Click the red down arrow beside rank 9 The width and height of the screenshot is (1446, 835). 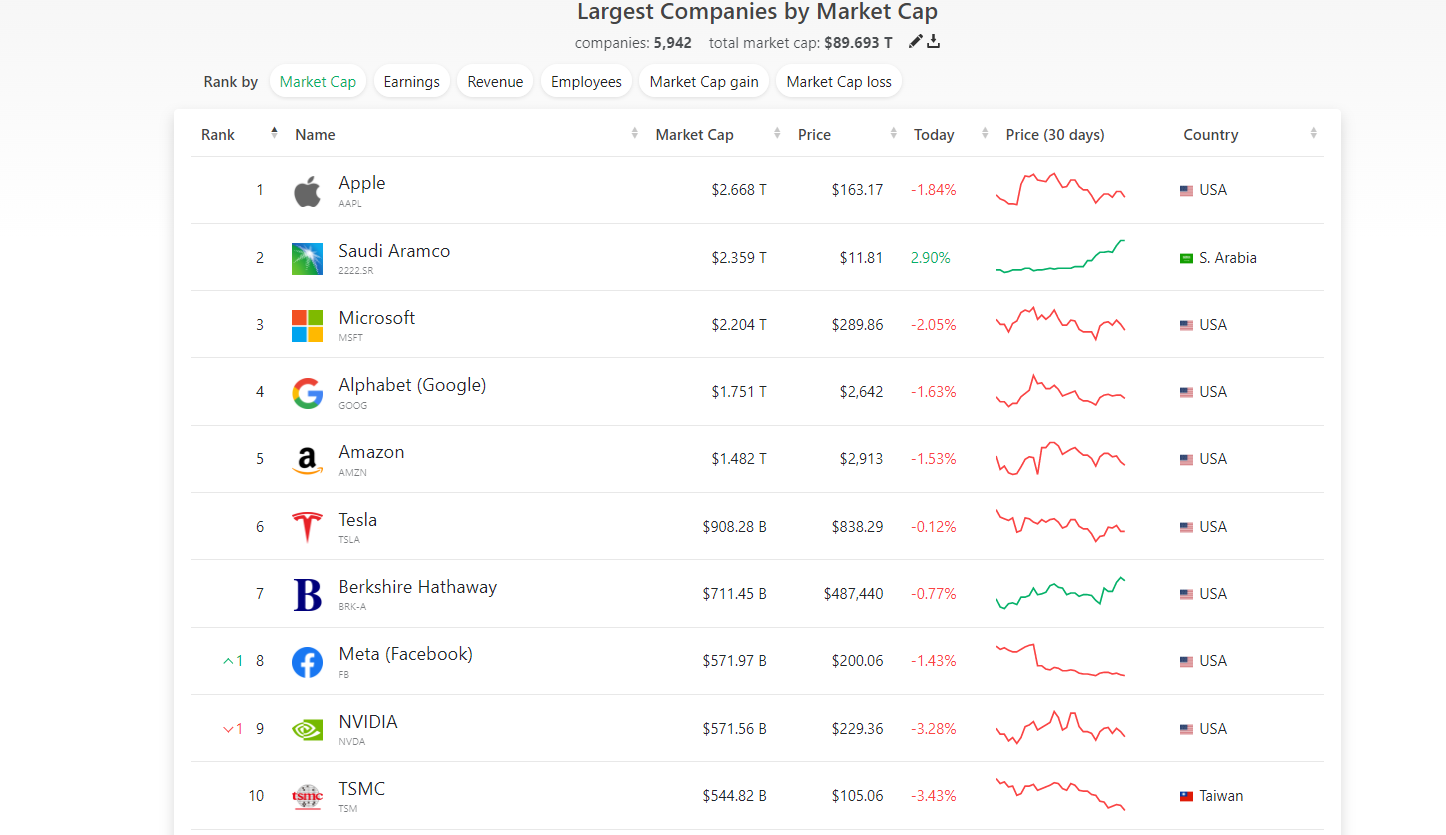coord(228,729)
